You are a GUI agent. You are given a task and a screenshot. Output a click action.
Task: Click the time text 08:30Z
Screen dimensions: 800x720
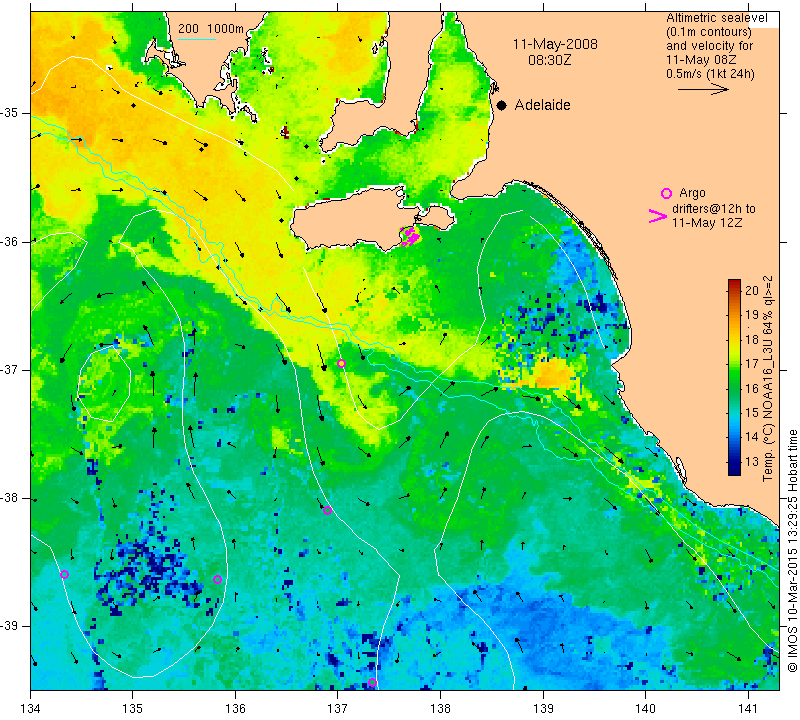[549, 60]
